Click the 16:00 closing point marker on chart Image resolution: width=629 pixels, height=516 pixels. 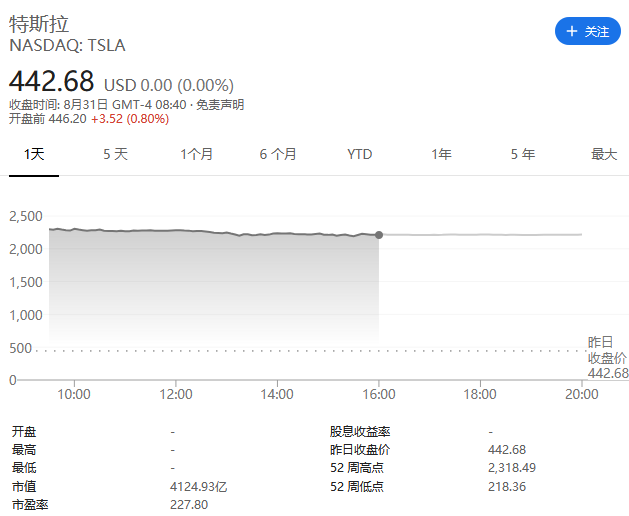(x=379, y=235)
